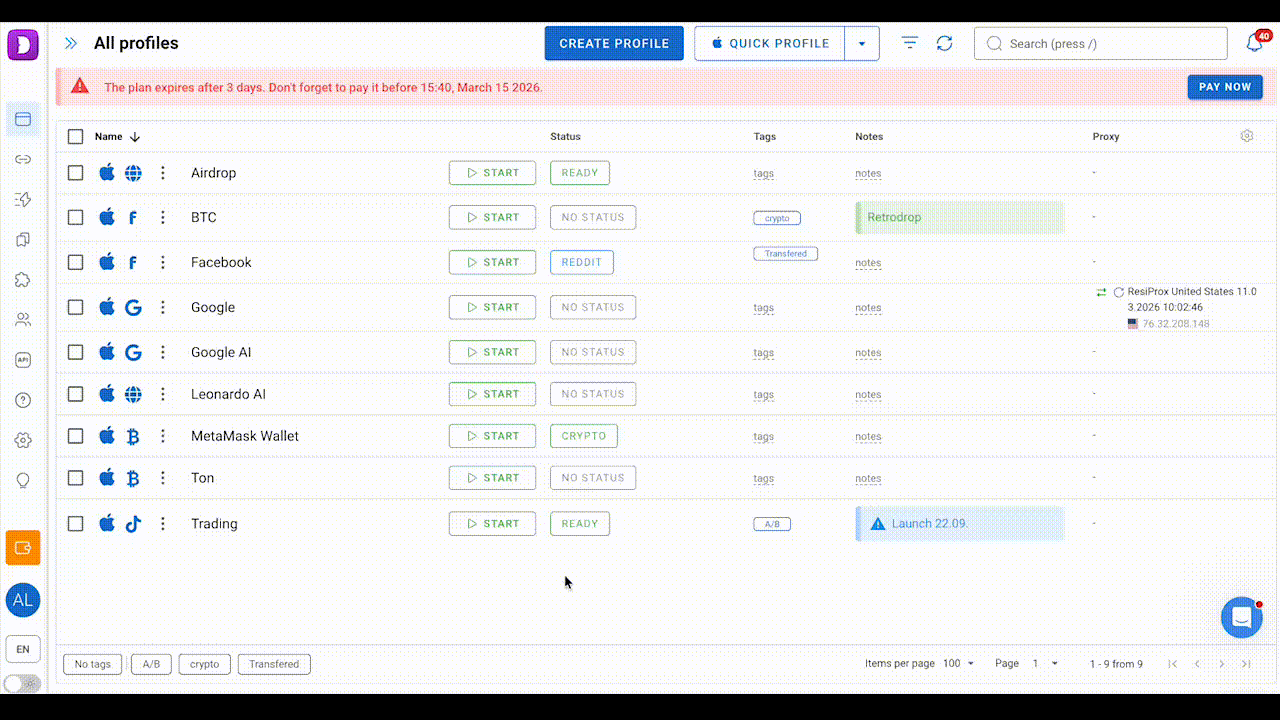Open three-dot menu for BTC profile
Viewport: 1280px width, 720px height.
[x=163, y=218]
